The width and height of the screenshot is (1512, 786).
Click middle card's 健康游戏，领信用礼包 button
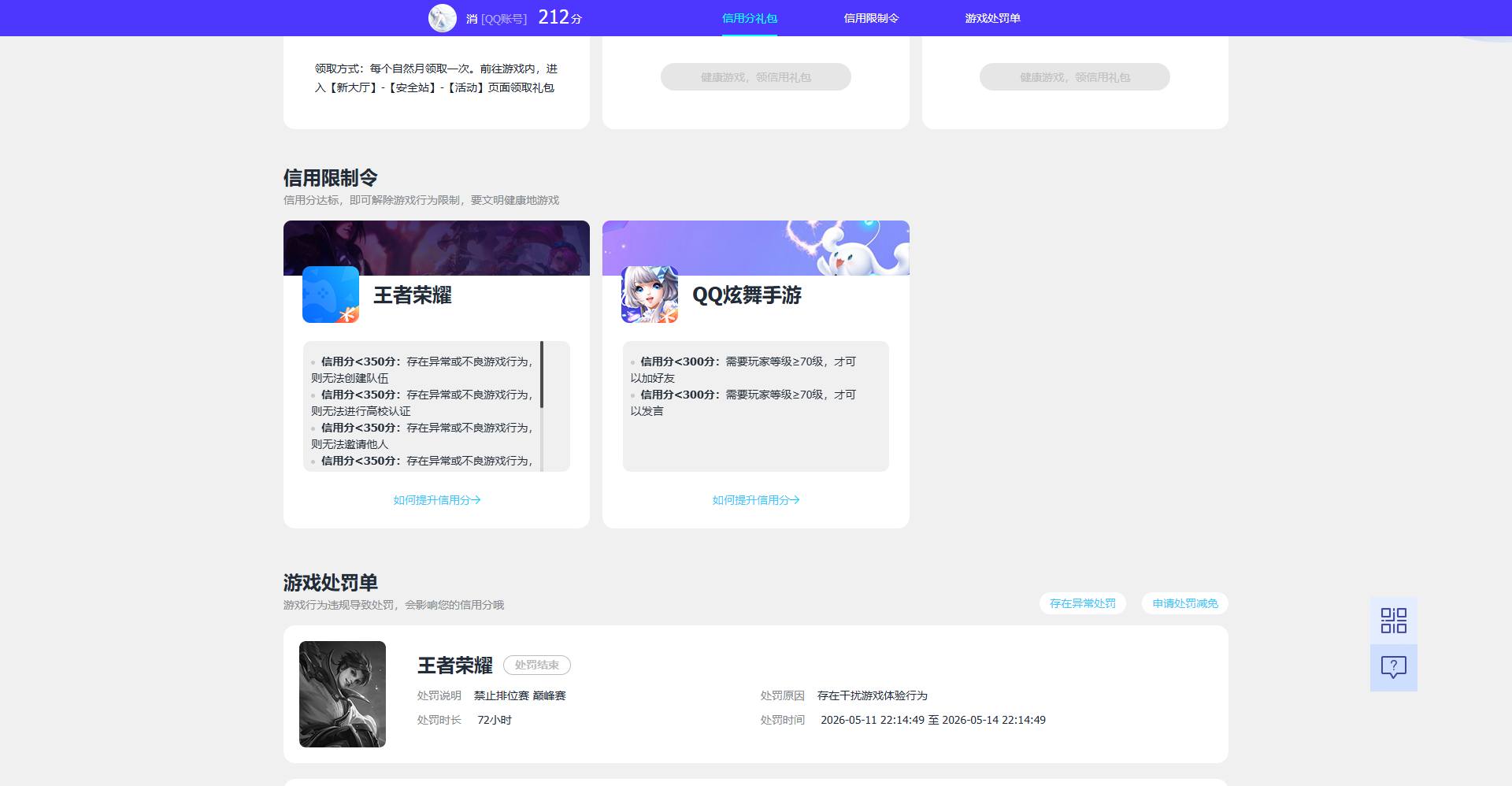tap(756, 77)
